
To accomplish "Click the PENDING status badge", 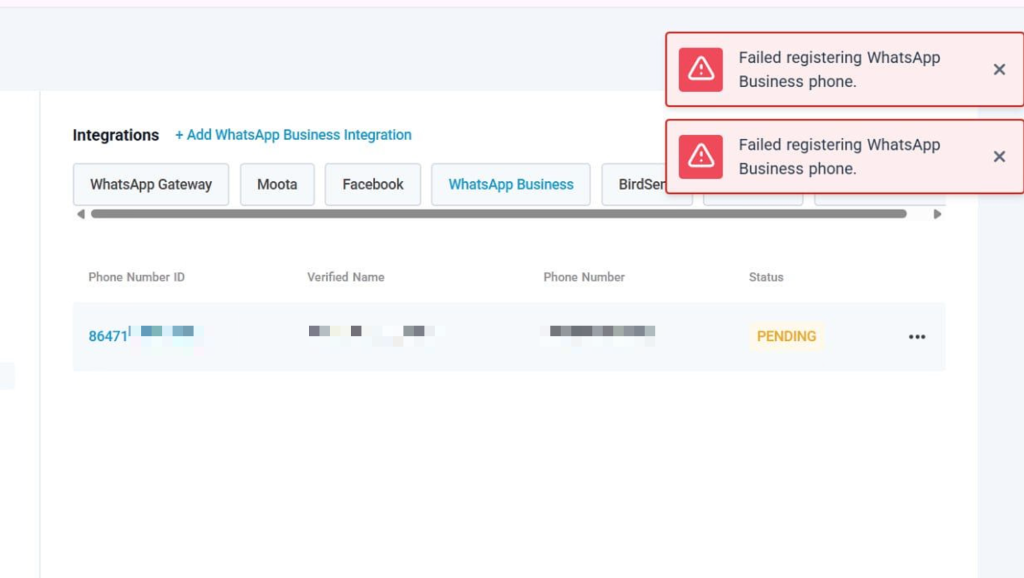I will pos(786,337).
